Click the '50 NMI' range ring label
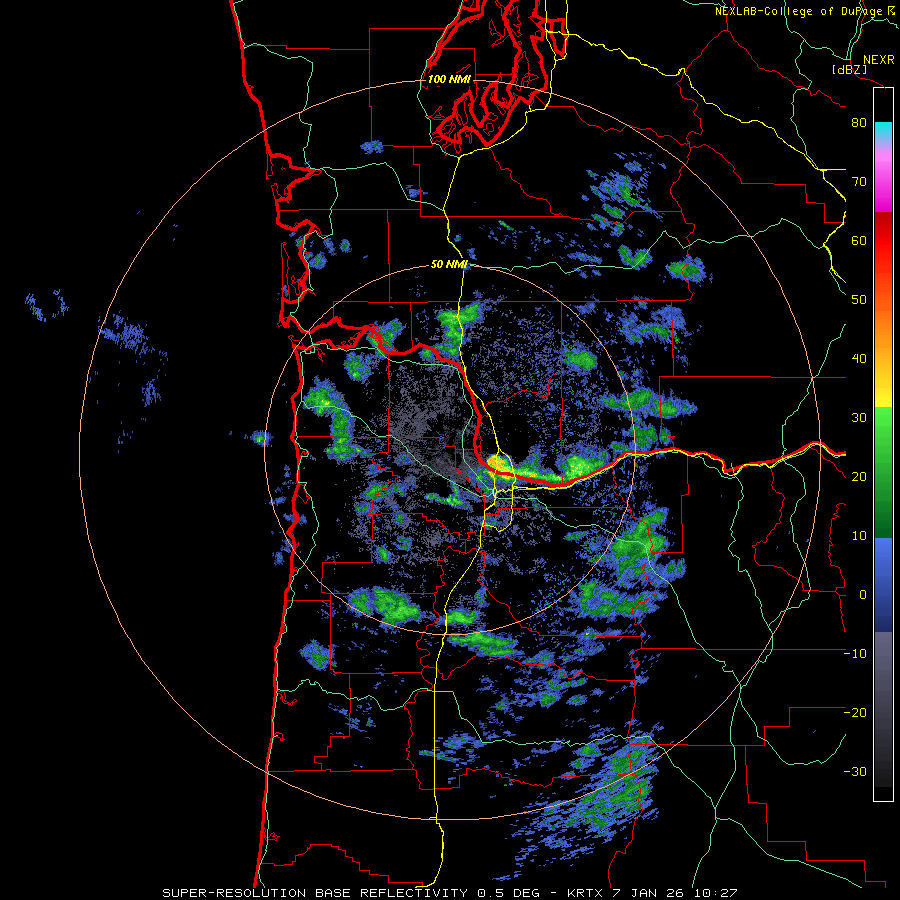 pyautogui.click(x=449, y=265)
